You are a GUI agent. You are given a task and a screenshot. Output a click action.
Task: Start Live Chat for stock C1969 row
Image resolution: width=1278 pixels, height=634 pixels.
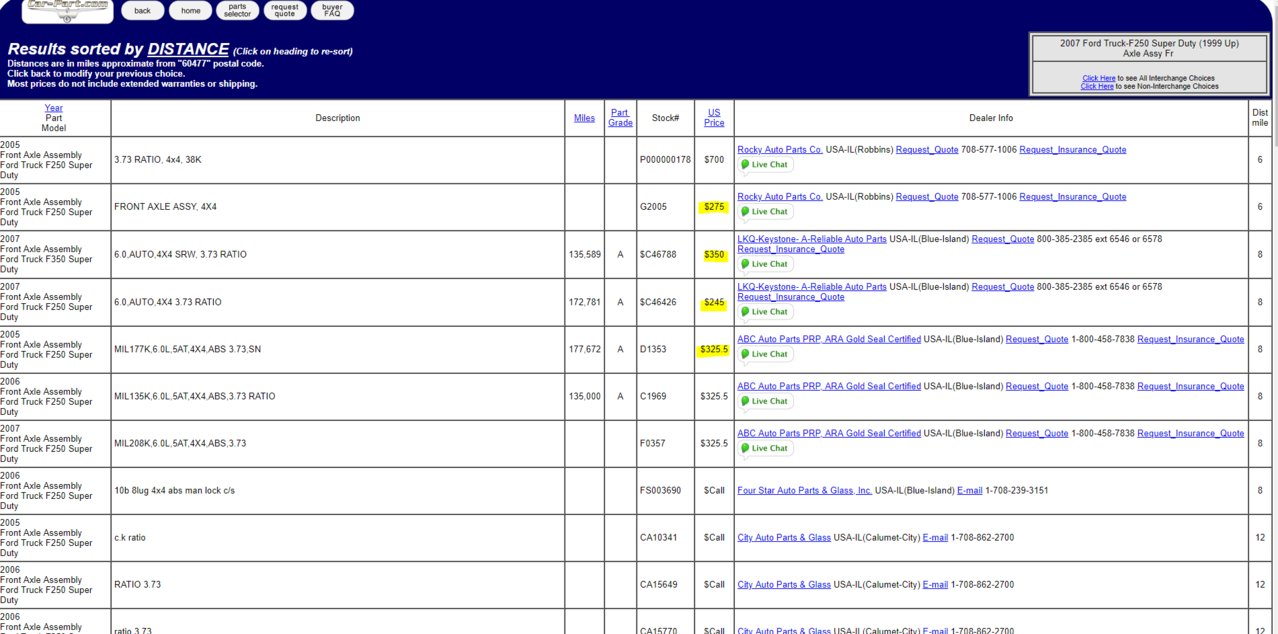pos(765,401)
